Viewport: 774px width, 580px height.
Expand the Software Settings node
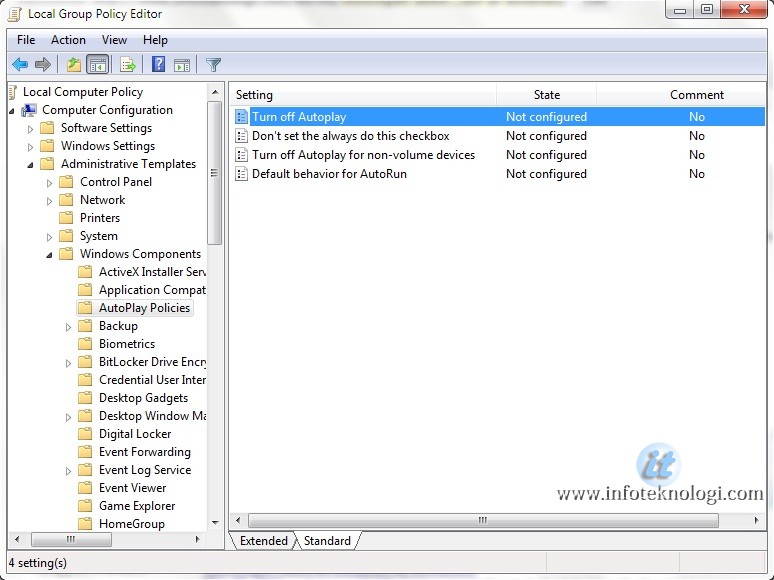point(31,129)
